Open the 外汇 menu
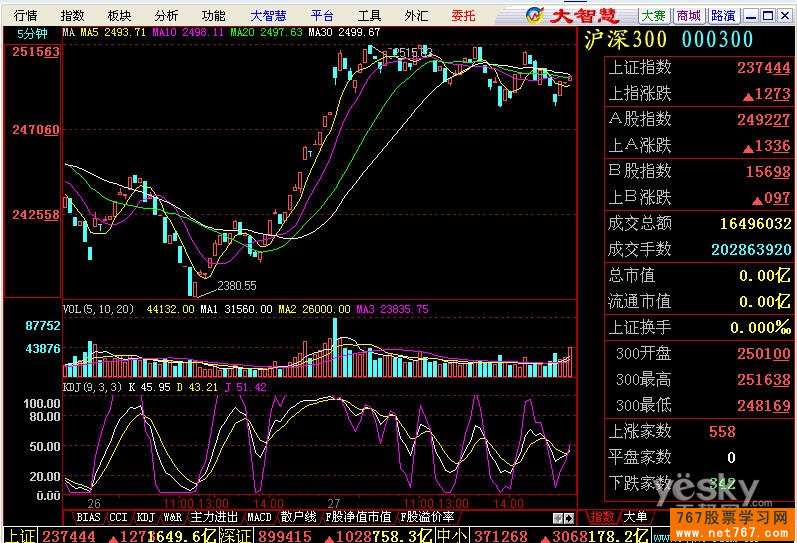The image size is (797, 543). 416,16
